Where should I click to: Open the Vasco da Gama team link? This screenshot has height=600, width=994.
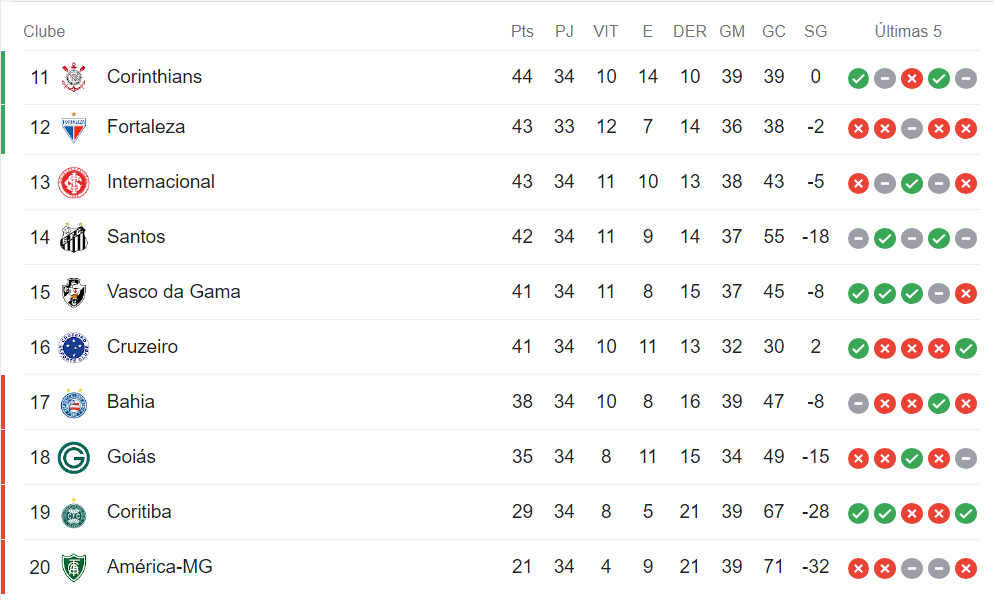pyautogui.click(x=174, y=292)
